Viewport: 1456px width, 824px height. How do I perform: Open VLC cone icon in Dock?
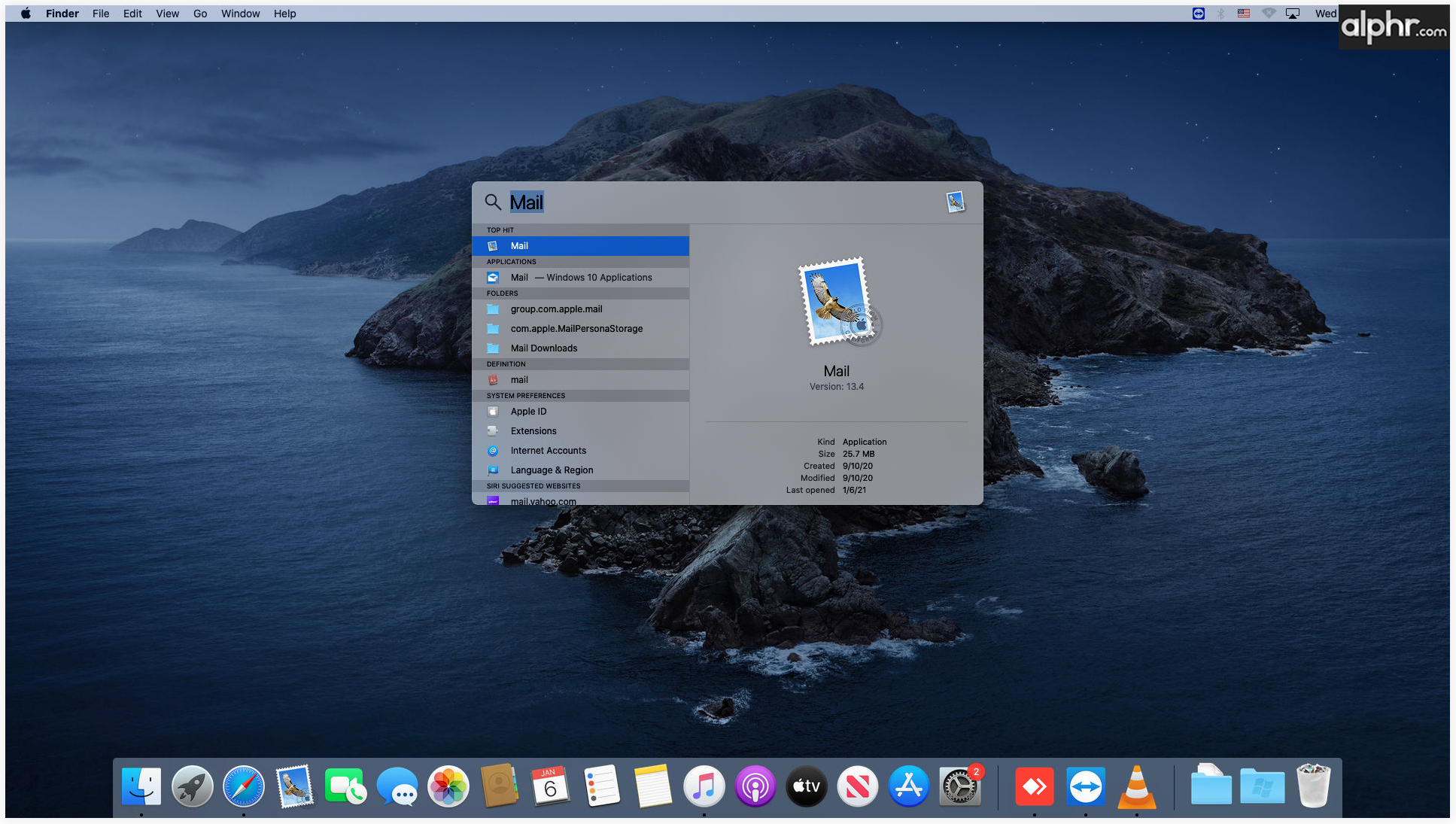click(1136, 786)
